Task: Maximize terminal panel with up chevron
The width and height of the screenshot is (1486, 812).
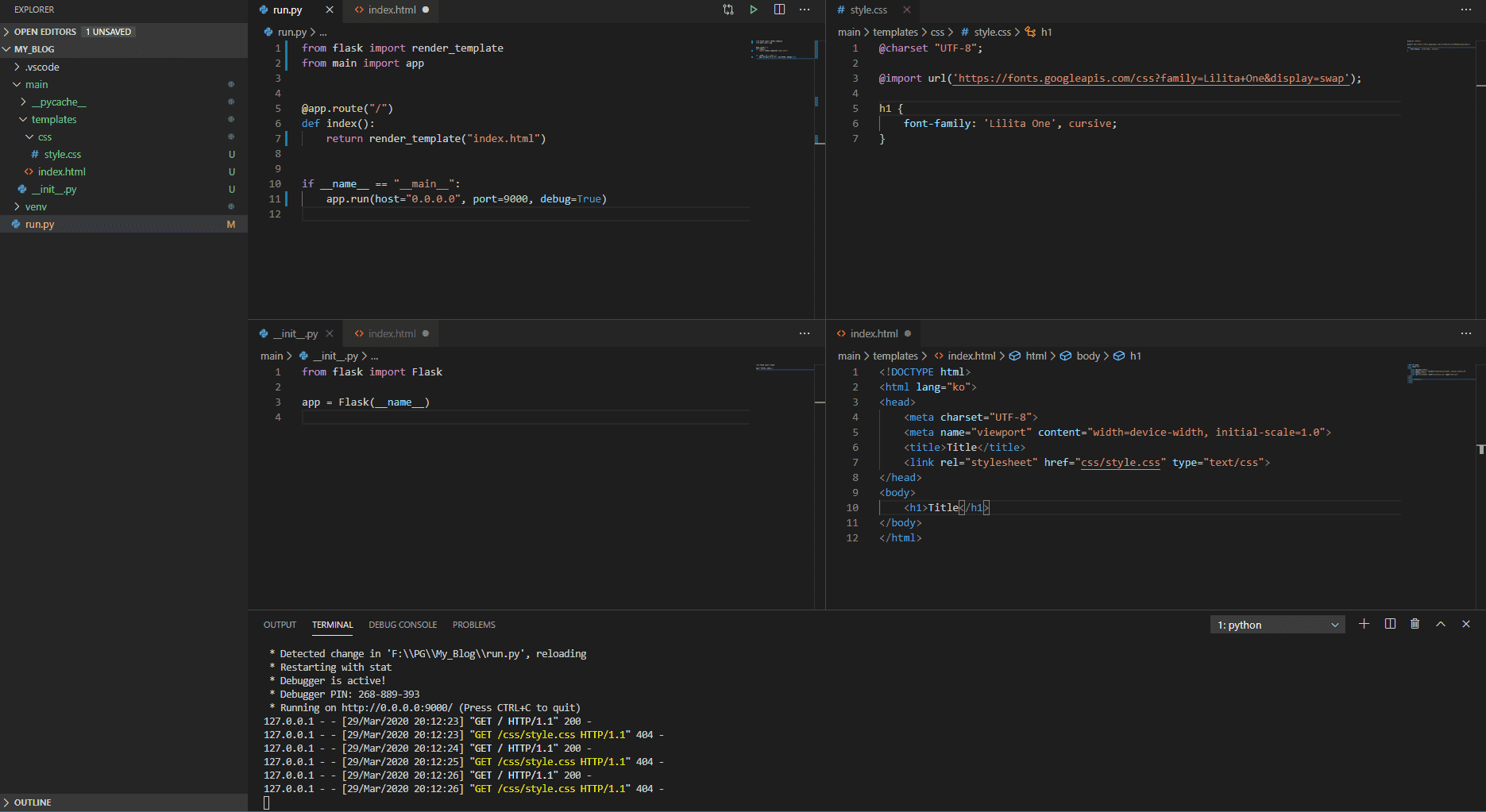Action: coord(1440,624)
